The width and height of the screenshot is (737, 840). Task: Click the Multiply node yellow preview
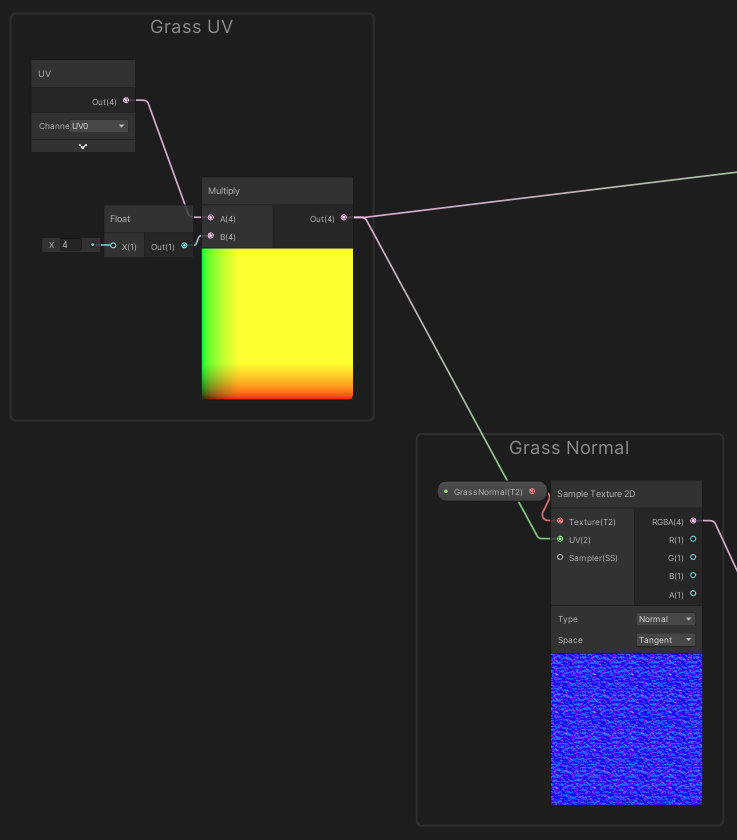(277, 324)
